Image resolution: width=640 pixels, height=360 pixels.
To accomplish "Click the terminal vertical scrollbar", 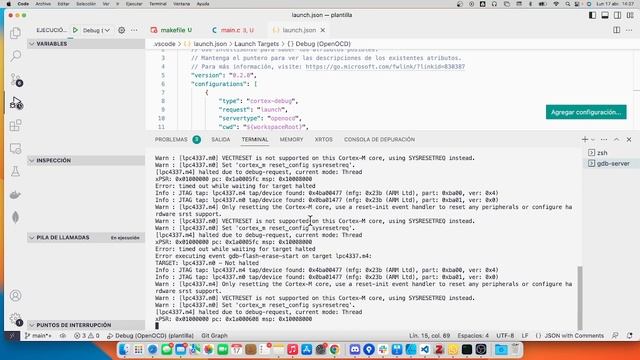I will point(580,297).
